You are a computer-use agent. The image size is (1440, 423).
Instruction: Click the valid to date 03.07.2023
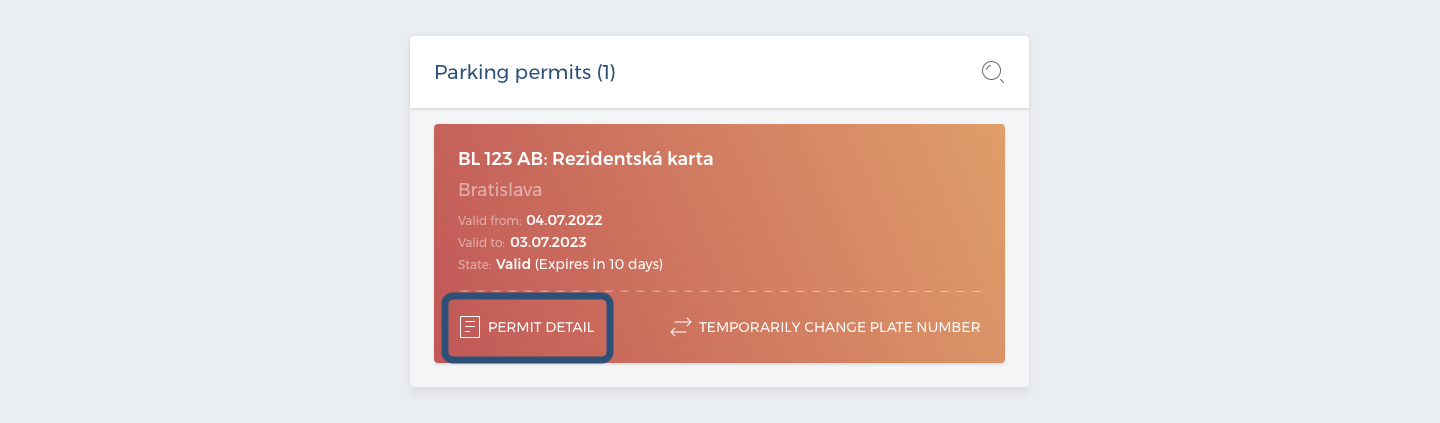548,242
